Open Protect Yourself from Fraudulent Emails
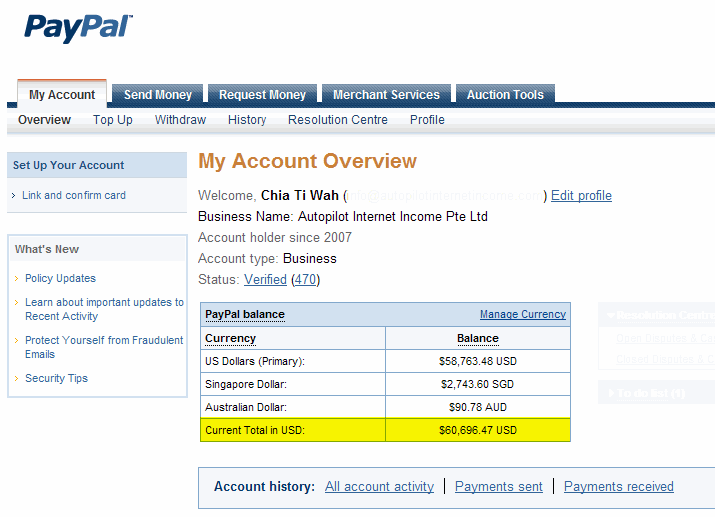The image size is (715, 517). 104,347
